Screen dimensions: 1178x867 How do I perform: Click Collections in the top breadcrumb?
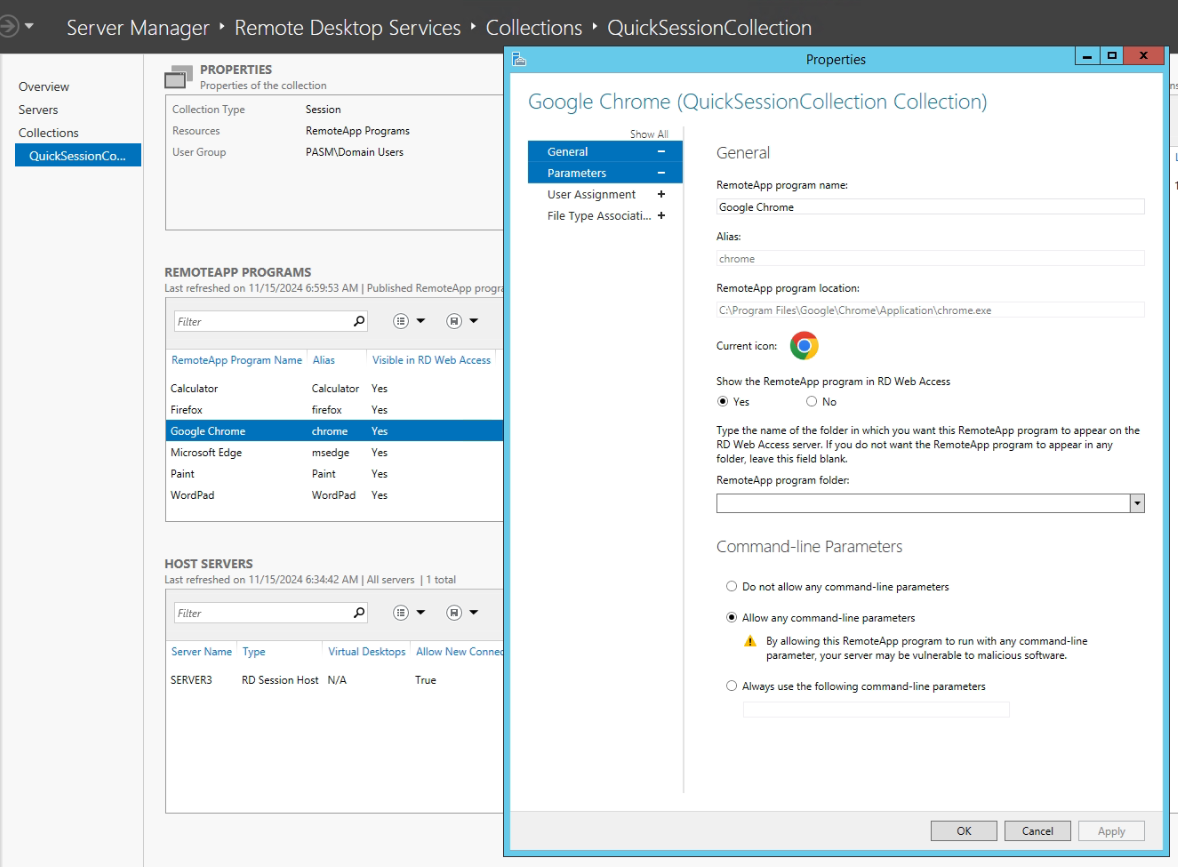[x=533, y=28]
